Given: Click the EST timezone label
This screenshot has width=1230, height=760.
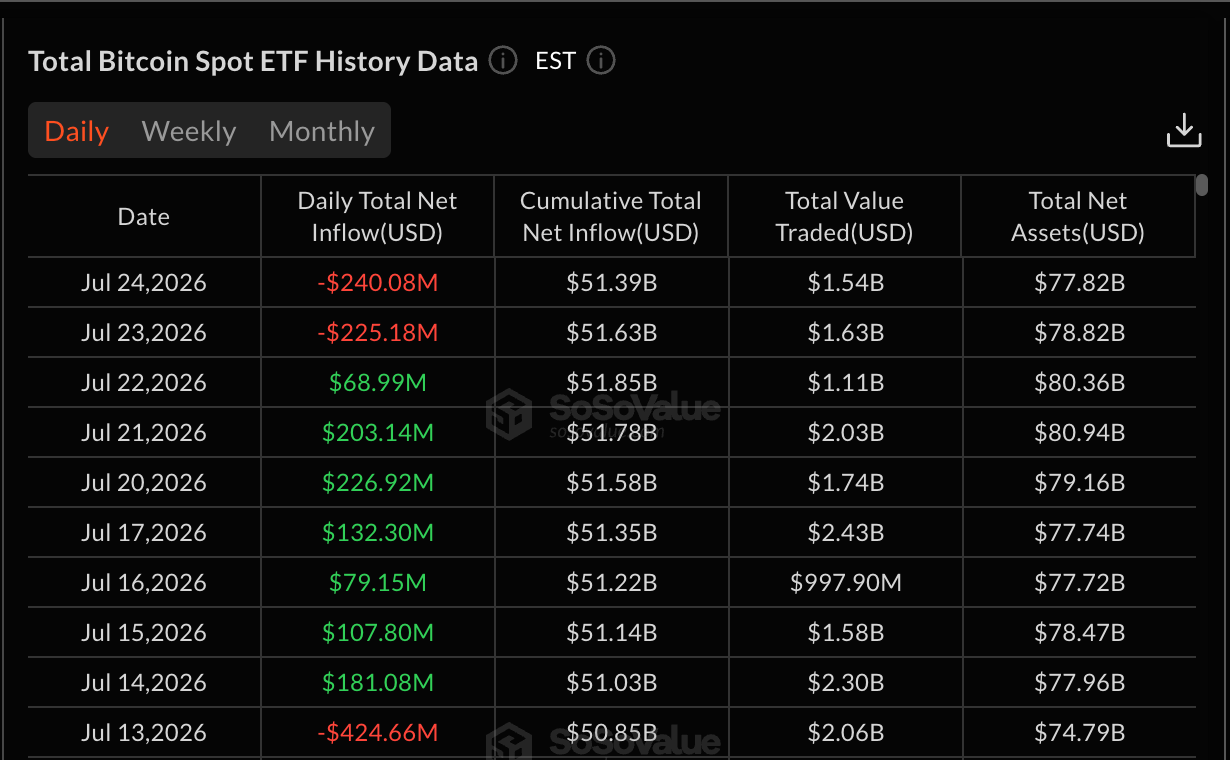Looking at the screenshot, I should pos(555,61).
